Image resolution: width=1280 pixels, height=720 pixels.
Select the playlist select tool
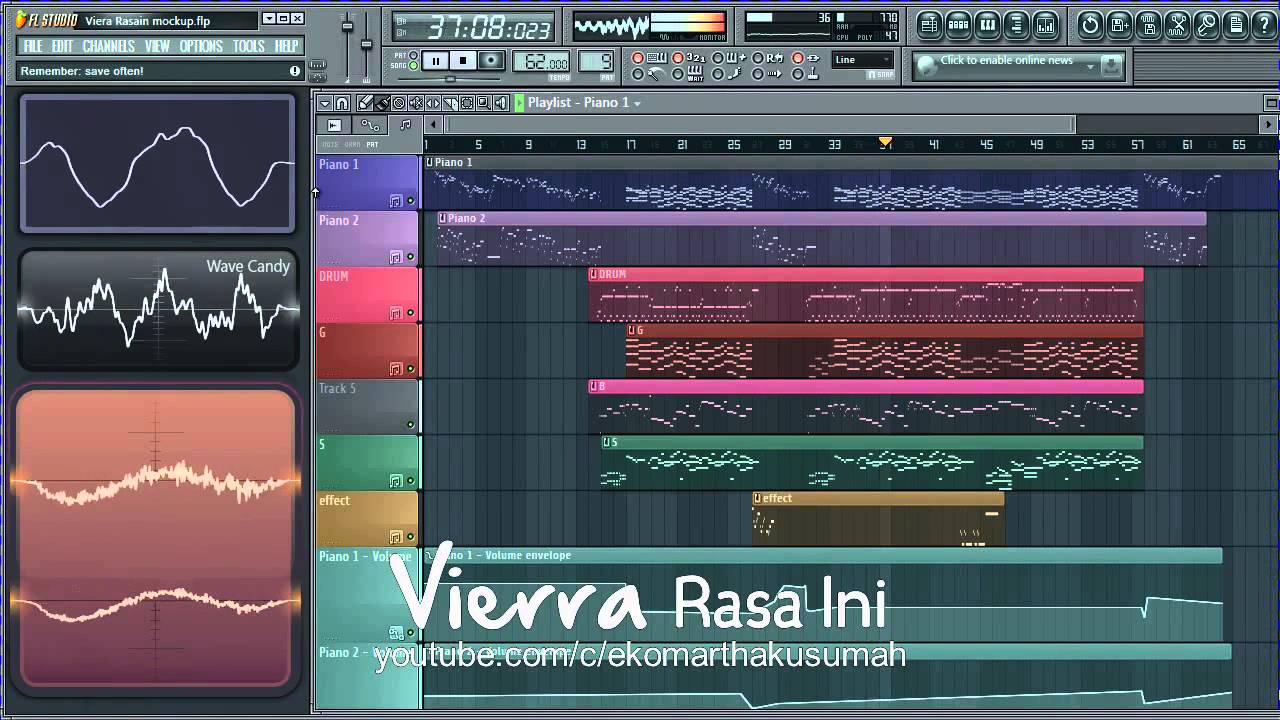(x=467, y=103)
